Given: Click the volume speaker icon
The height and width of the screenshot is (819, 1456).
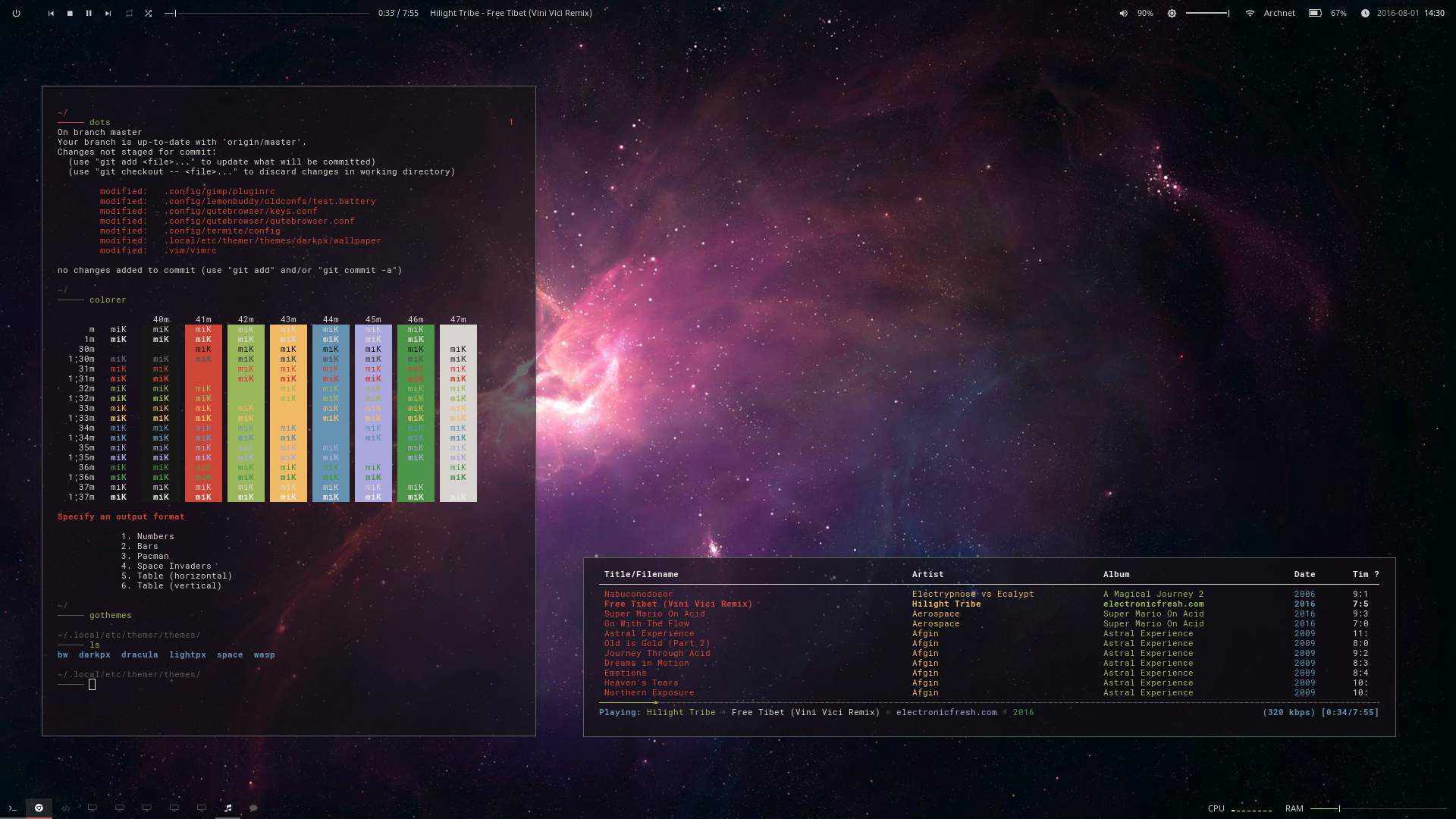Looking at the screenshot, I should 1123,13.
